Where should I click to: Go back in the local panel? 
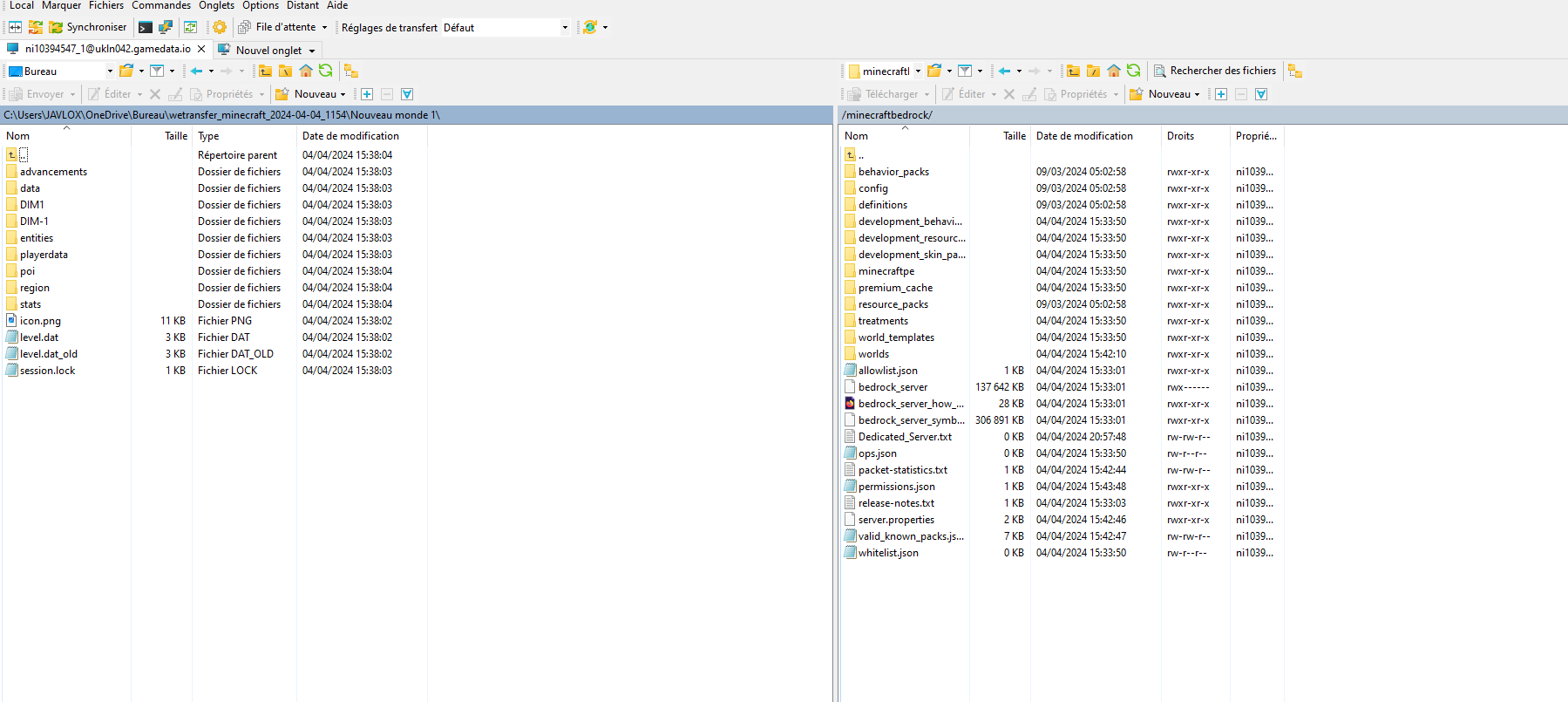tap(197, 71)
